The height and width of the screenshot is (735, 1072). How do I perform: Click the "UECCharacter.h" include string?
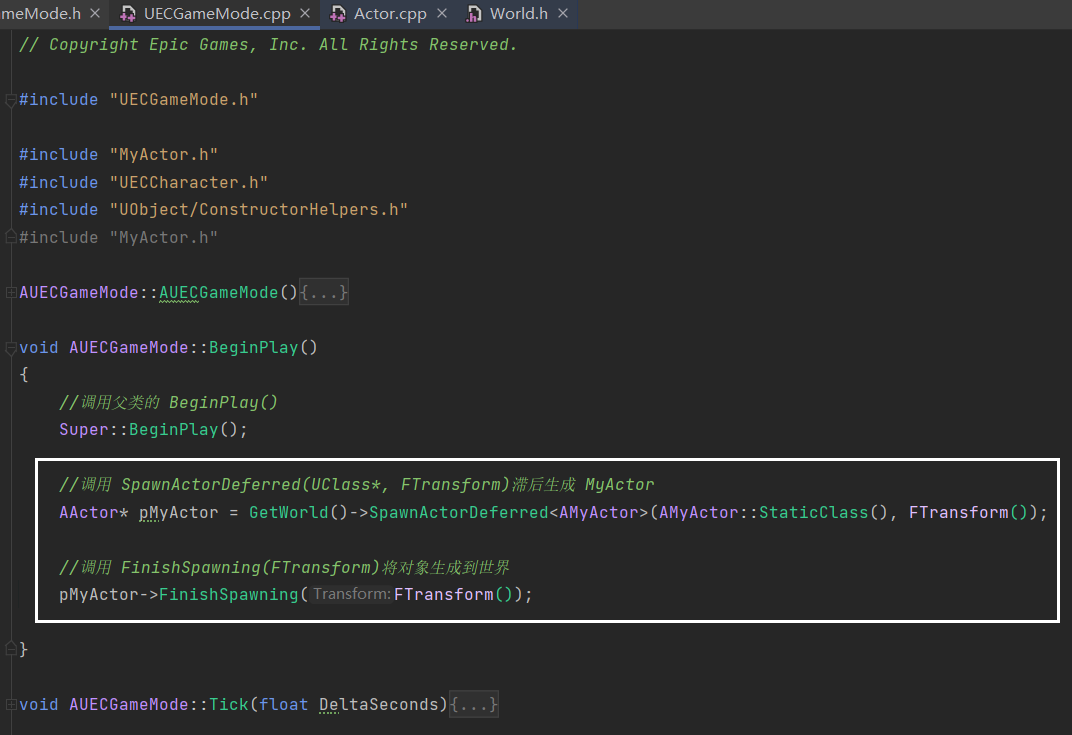tap(189, 183)
